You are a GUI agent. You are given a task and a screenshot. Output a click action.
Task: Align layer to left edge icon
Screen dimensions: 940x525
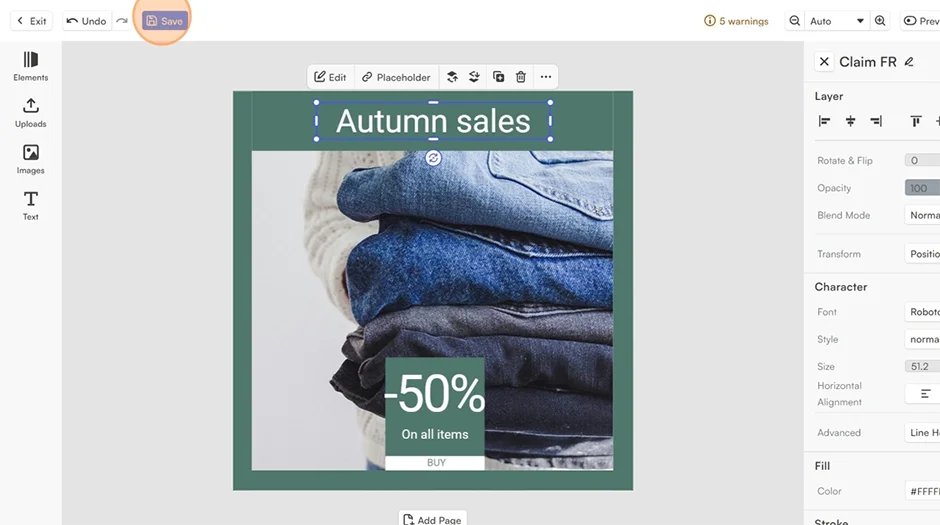point(824,122)
